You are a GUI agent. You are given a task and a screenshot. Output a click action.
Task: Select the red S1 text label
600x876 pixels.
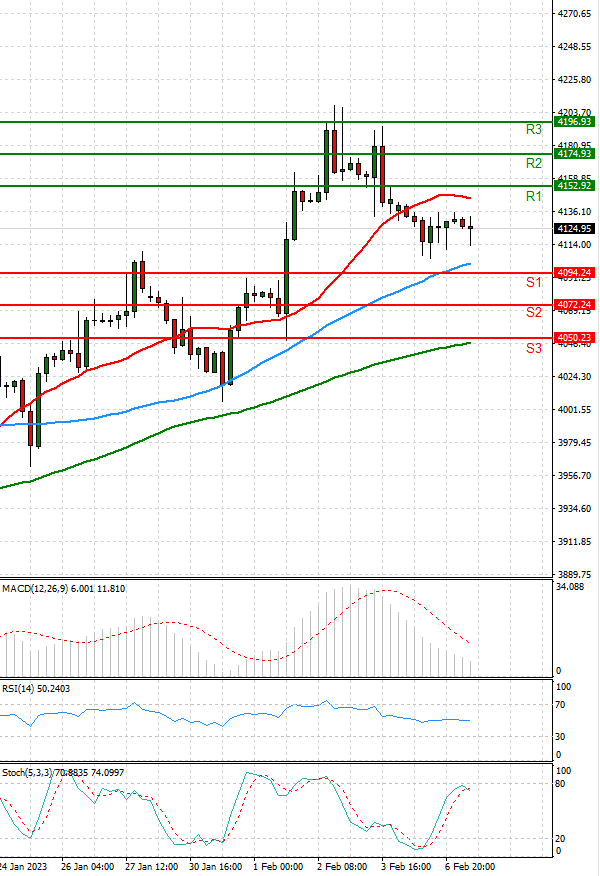534,282
